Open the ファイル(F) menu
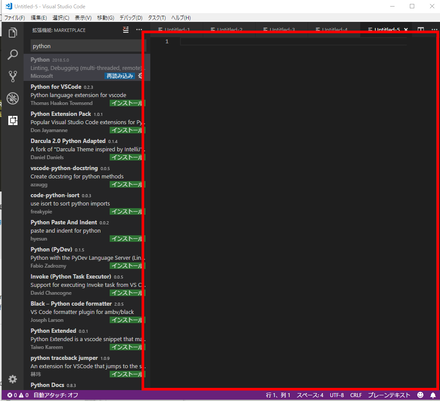Viewport: 440px width, 401px height. (x=15, y=18)
